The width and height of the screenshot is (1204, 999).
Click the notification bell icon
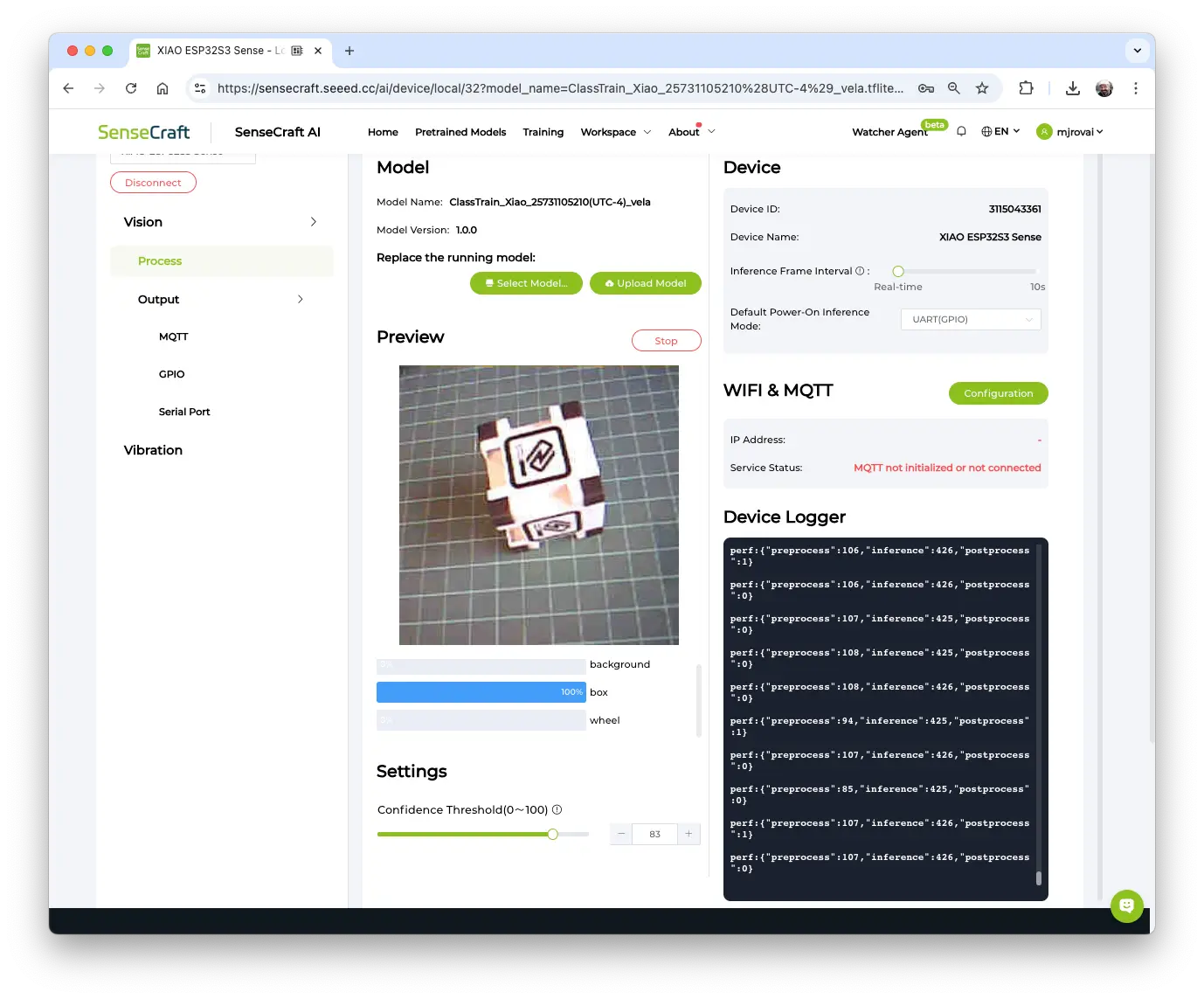(961, 132)
